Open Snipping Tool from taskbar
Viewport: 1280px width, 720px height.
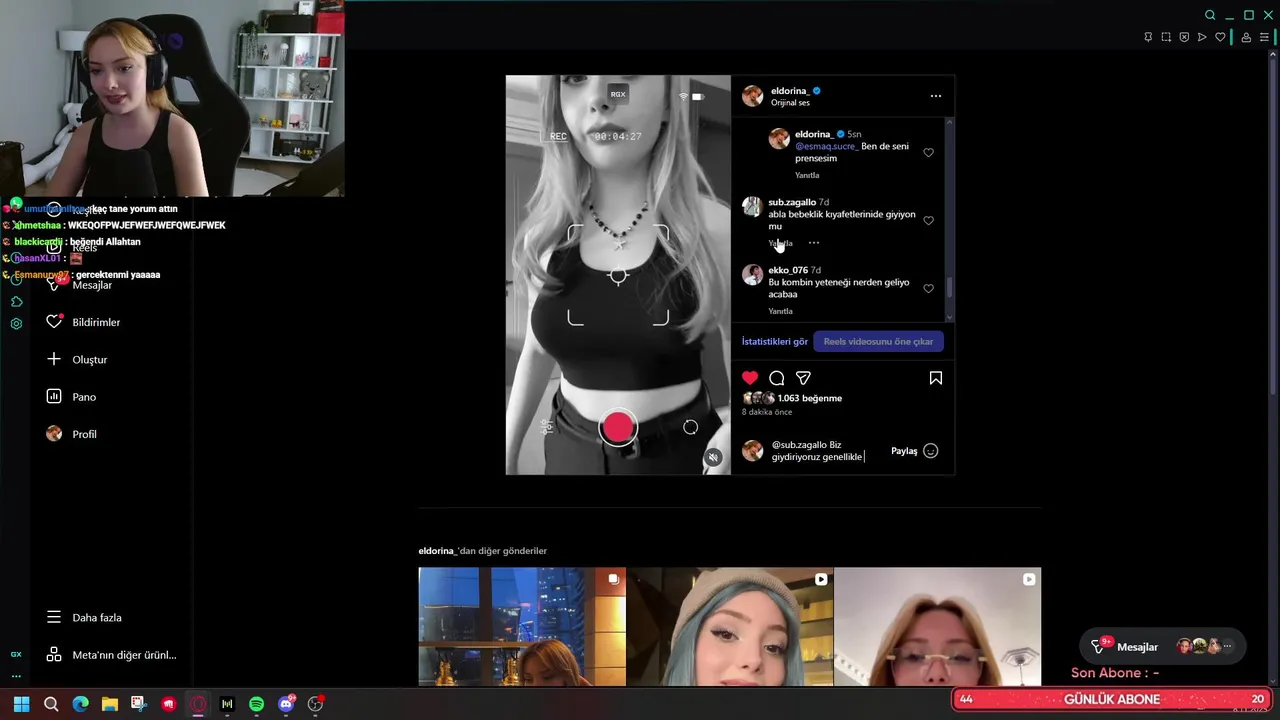[139, 704]
